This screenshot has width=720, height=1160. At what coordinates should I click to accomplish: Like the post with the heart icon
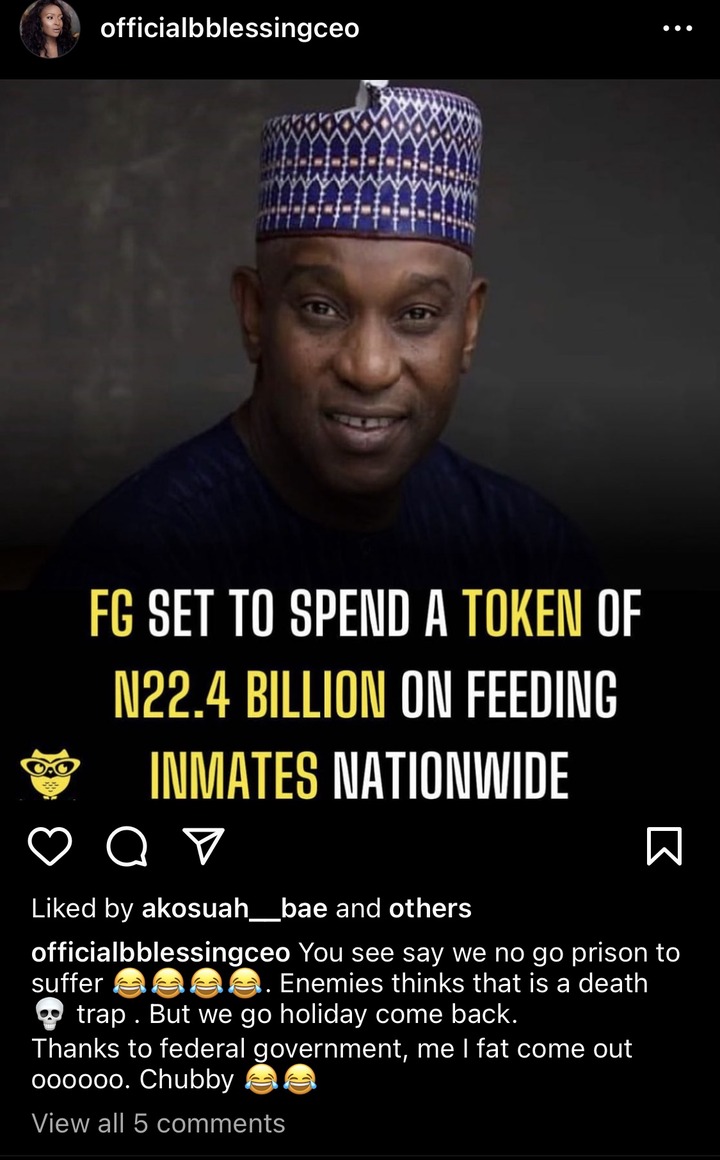[50, 846]
